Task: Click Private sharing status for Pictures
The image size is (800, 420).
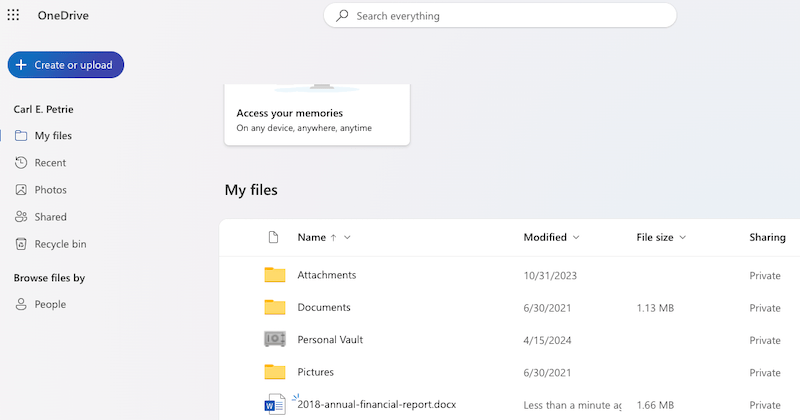Action: (765, 373)
